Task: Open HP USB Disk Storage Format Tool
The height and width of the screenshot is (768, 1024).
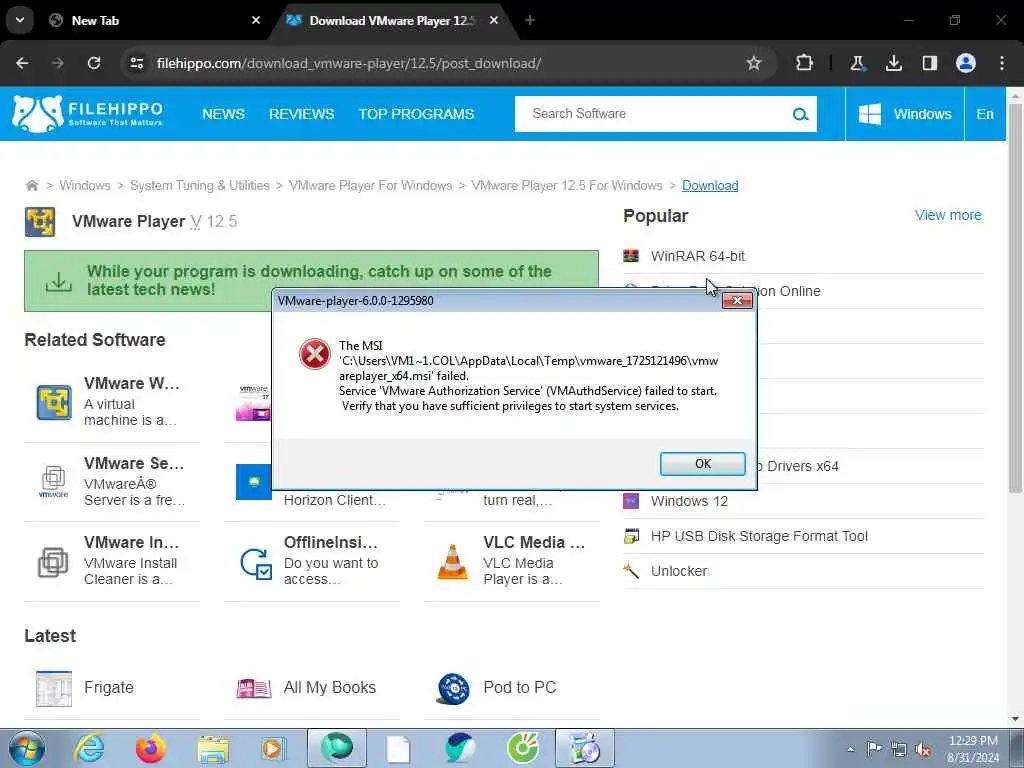Action: pyautogui.click(x=759, y=536)
